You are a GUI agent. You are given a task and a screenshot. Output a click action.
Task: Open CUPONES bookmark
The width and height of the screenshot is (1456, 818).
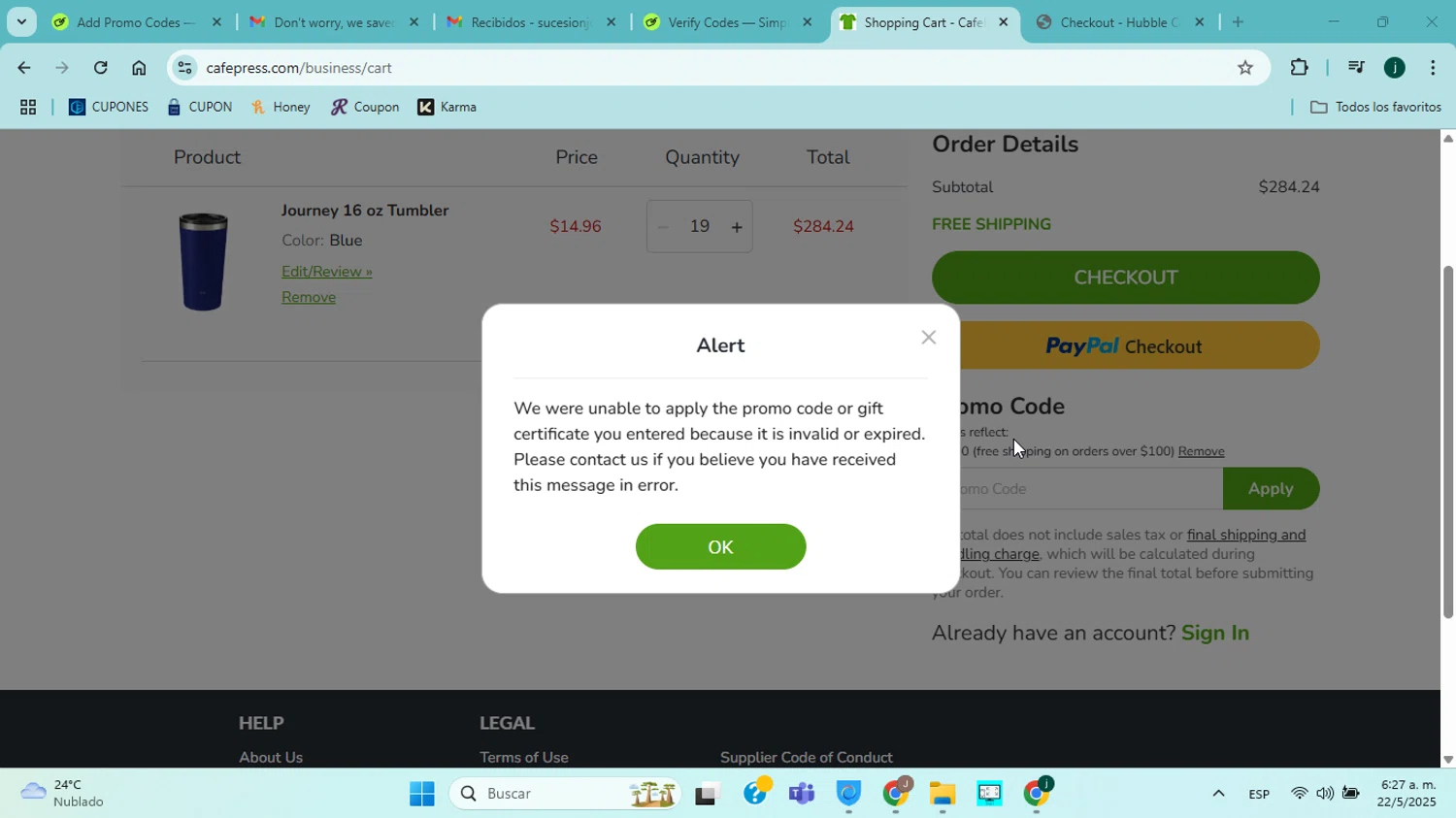109,108
